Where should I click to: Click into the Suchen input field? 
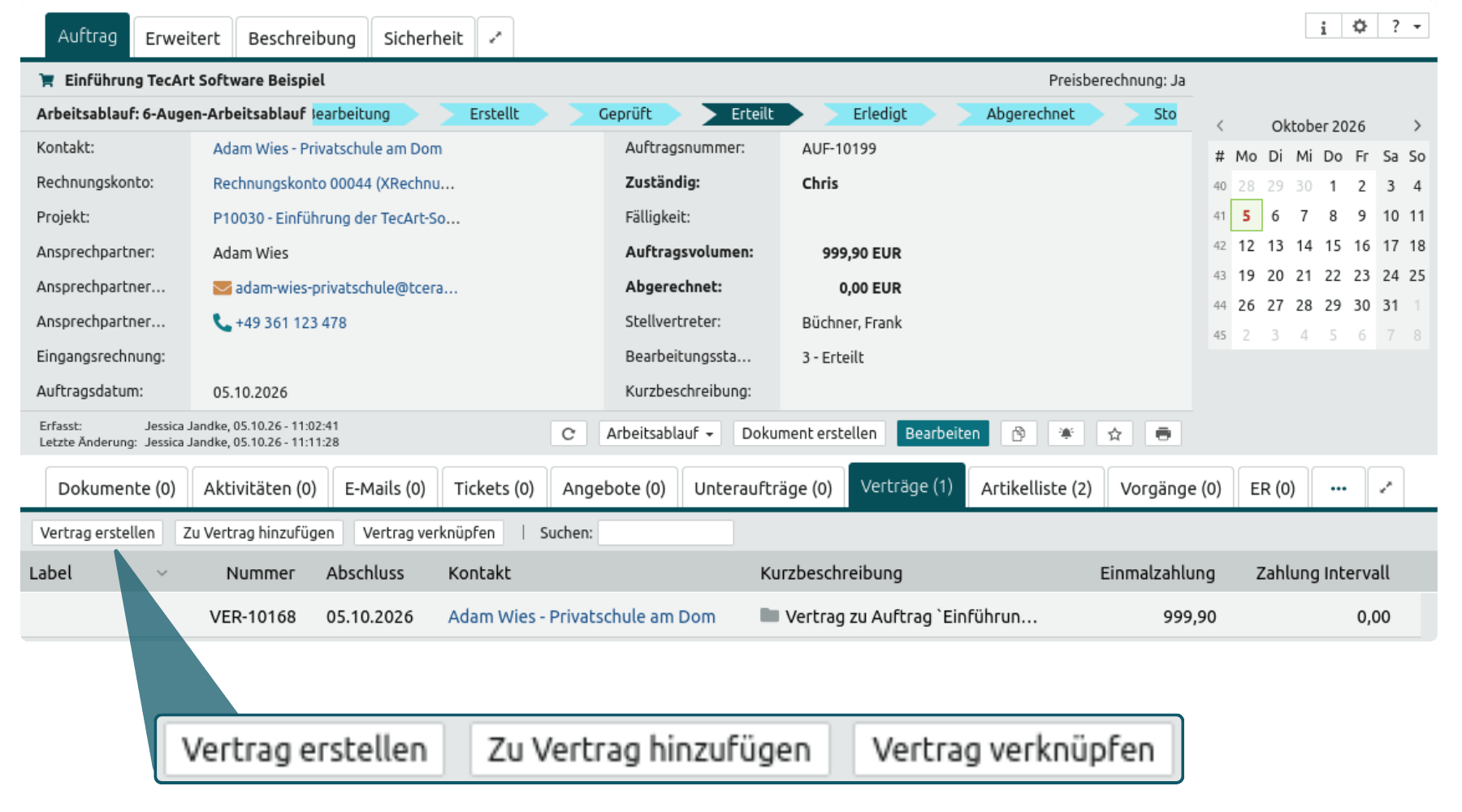point(666,533)
